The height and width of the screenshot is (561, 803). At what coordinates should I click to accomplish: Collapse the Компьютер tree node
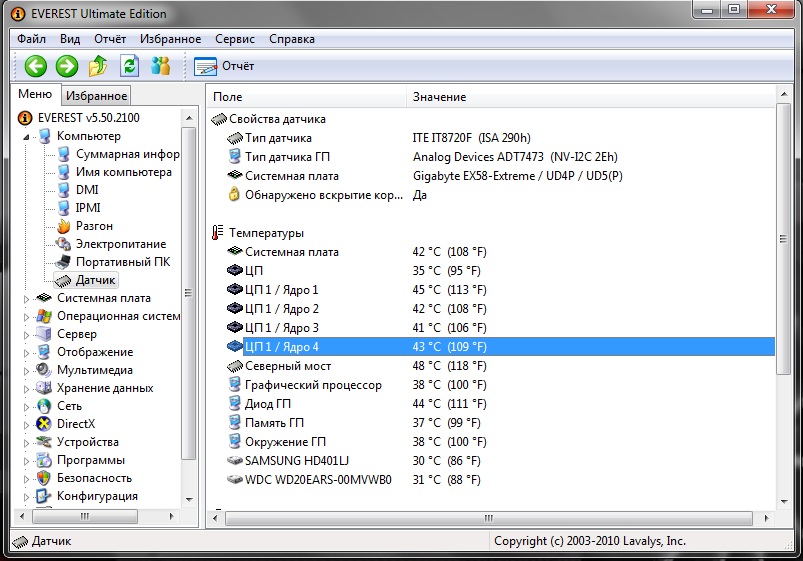coord(27,136)
